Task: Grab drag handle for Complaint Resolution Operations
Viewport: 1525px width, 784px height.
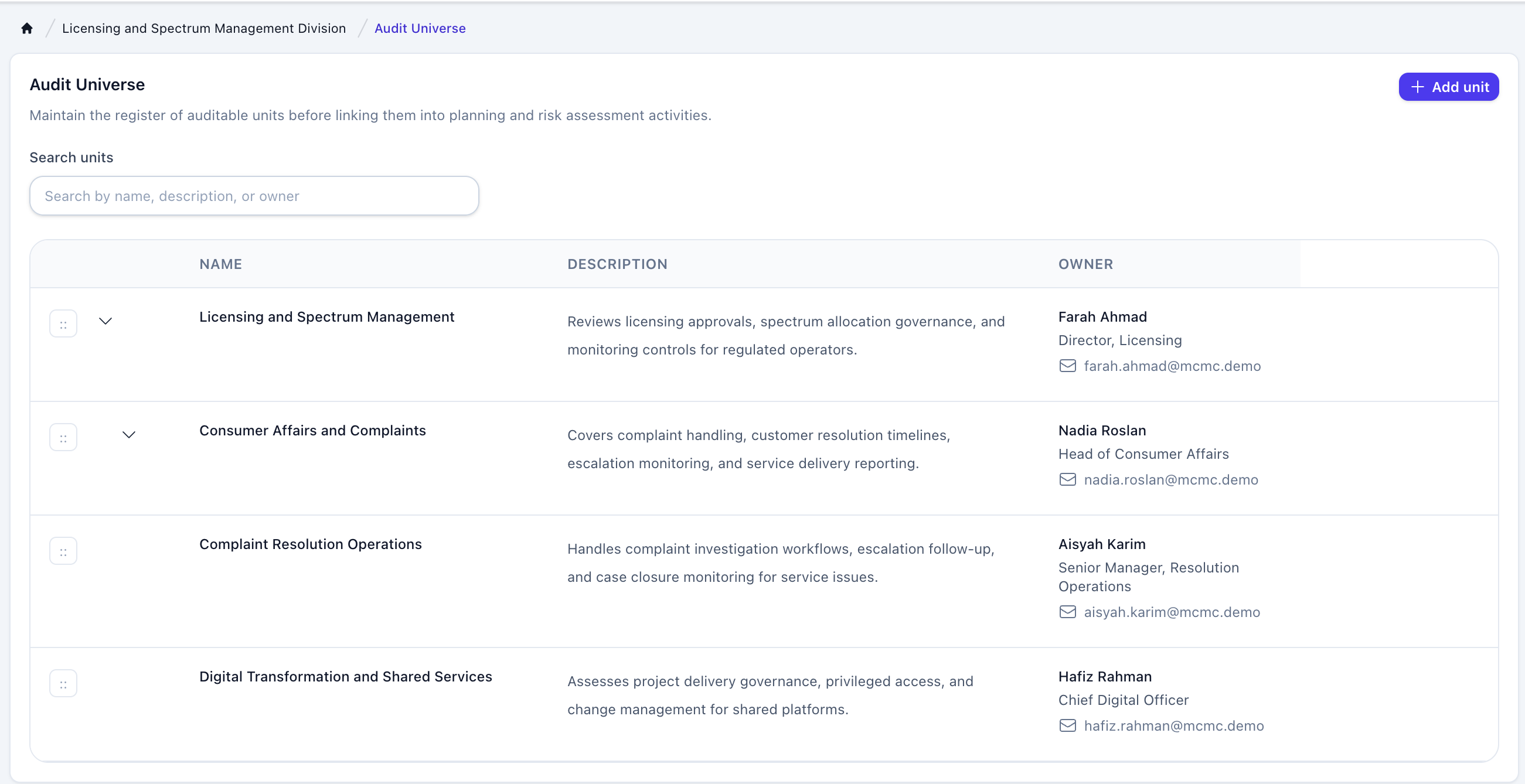Action: click(x=63, y=551)
